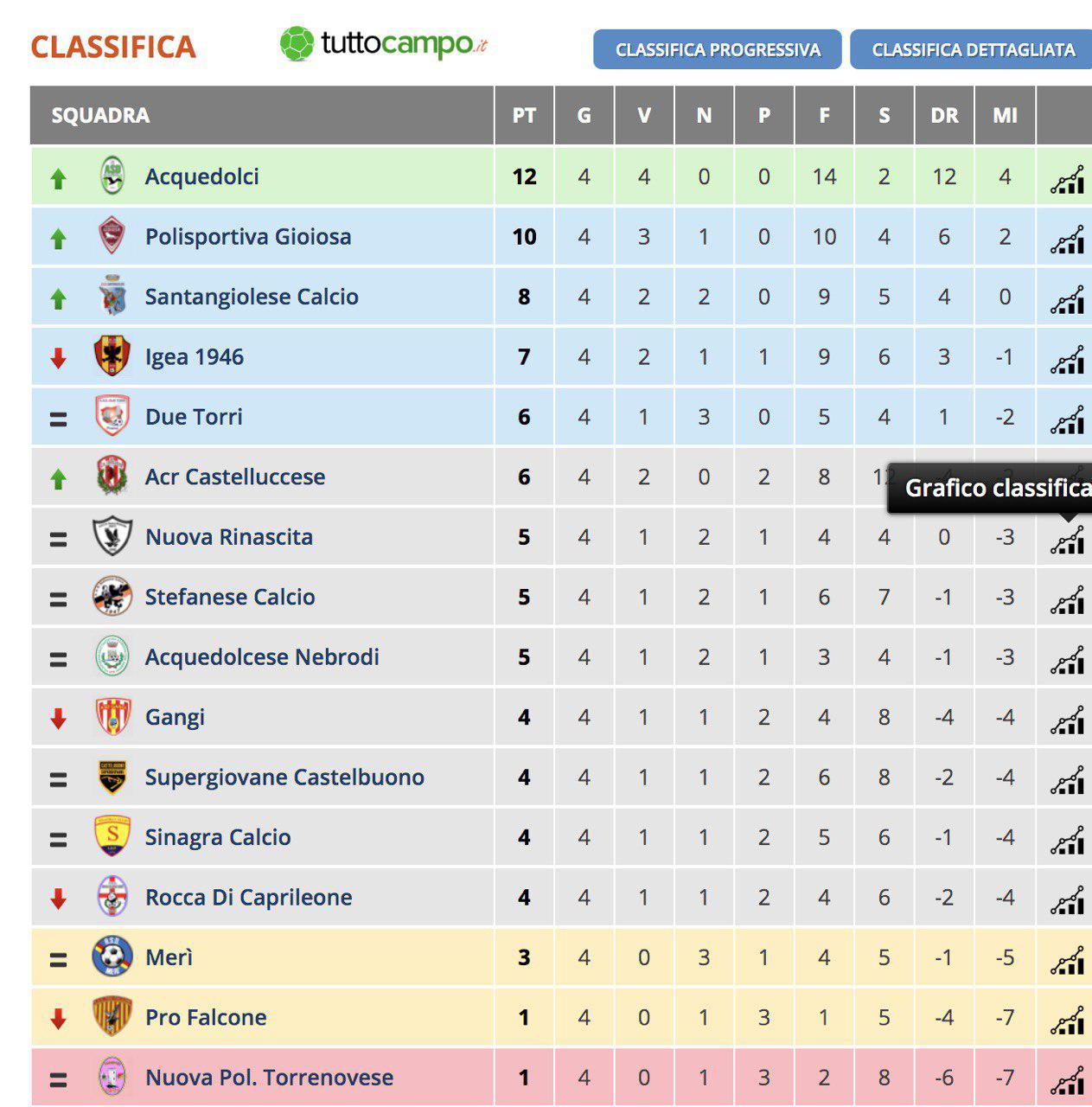Open Supergiovane Castelbuono team page
The height and width of the screenshot is (1107, 1092).
click(284, 777)
